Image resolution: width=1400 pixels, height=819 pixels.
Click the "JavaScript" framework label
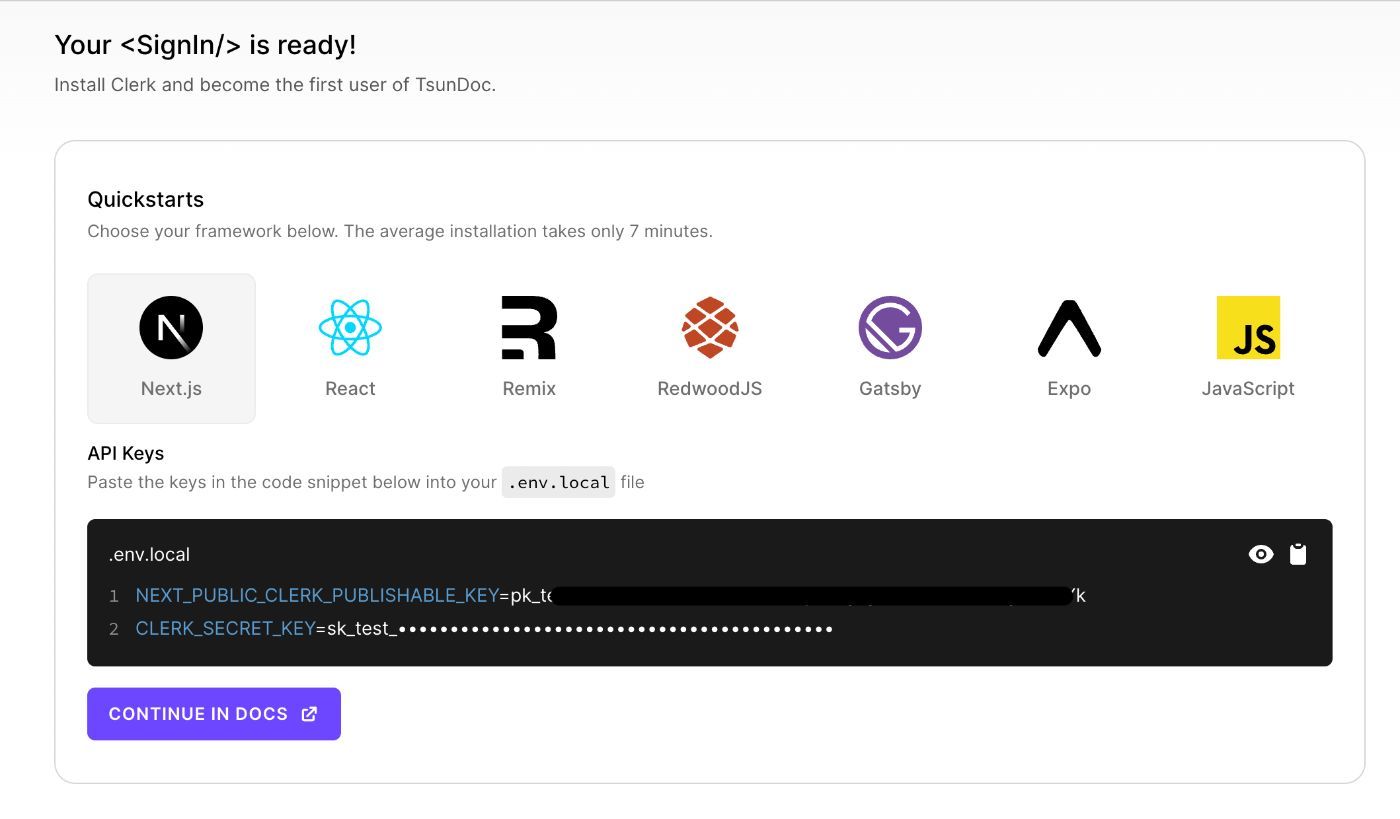[1248, 389]
